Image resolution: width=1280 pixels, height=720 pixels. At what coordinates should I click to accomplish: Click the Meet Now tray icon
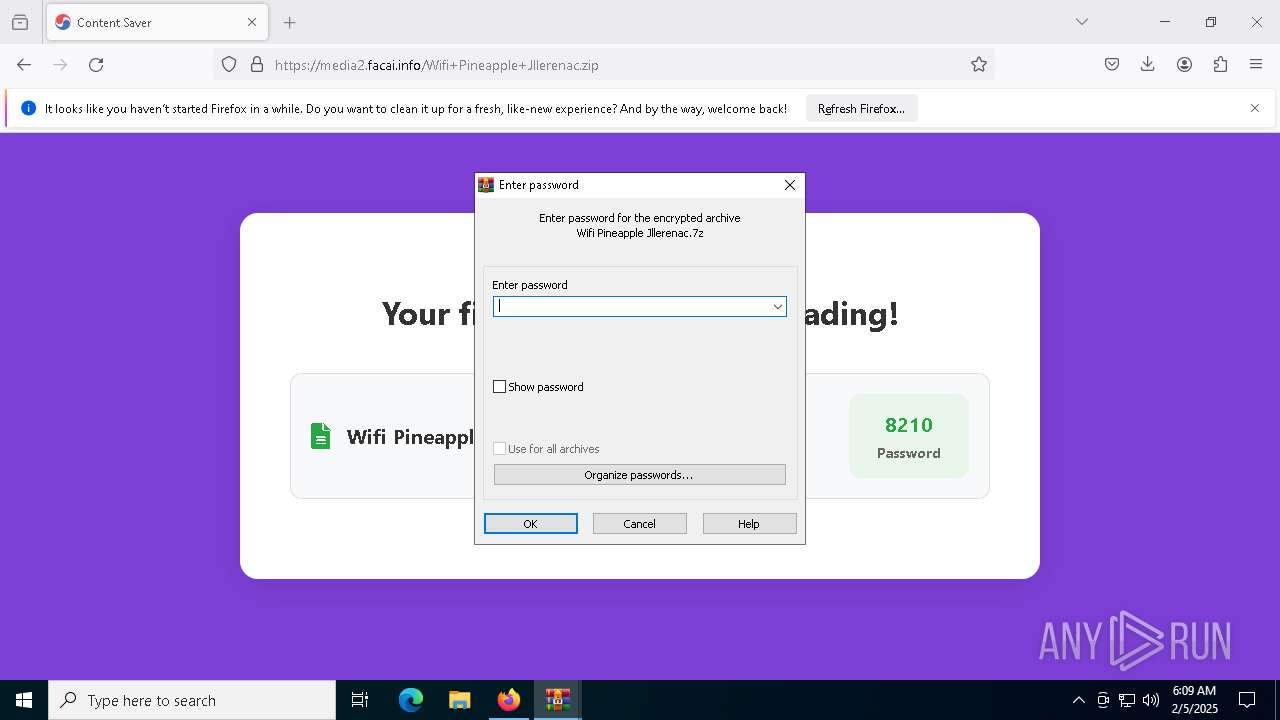[1103, 700]
